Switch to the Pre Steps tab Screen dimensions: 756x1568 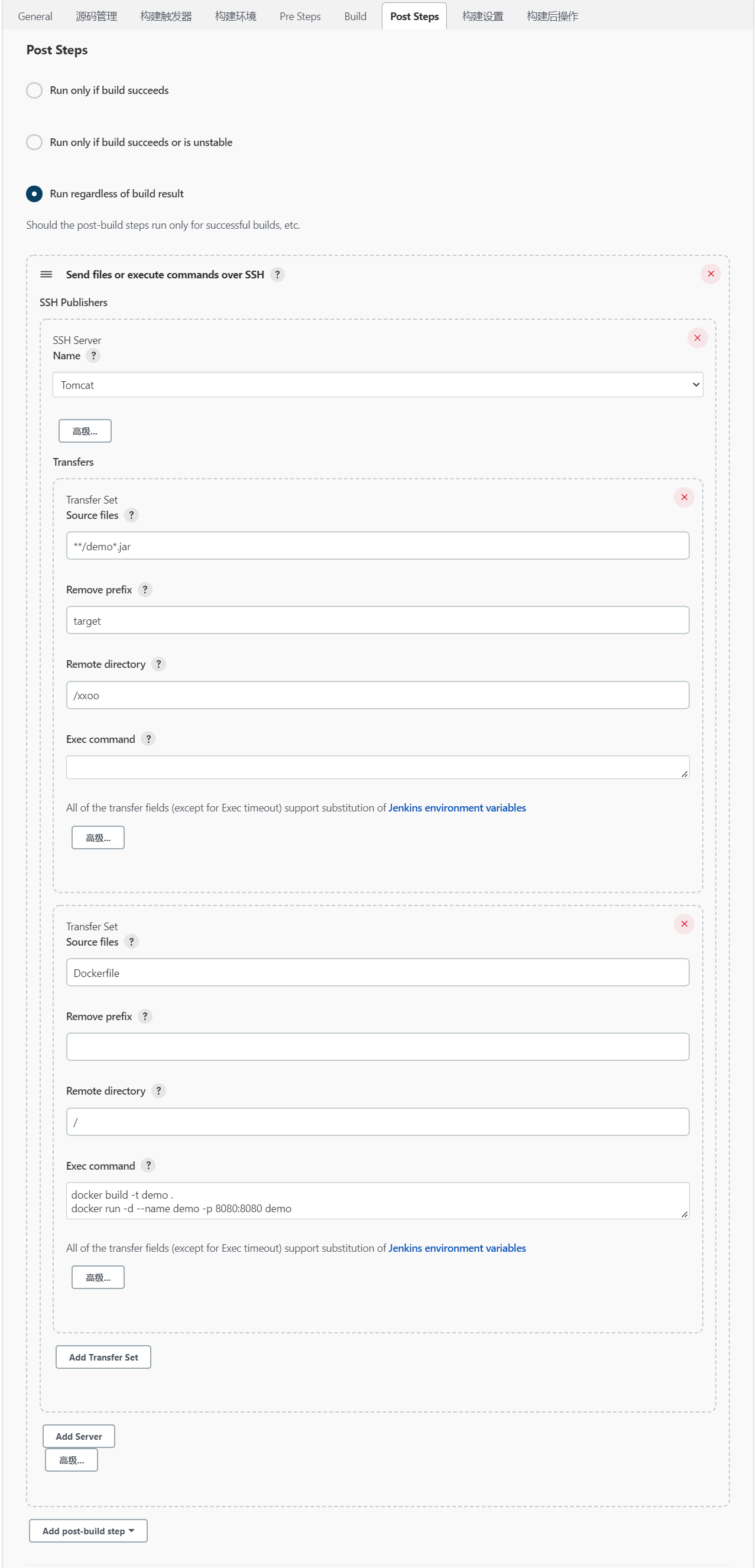[x=300, y=17]
